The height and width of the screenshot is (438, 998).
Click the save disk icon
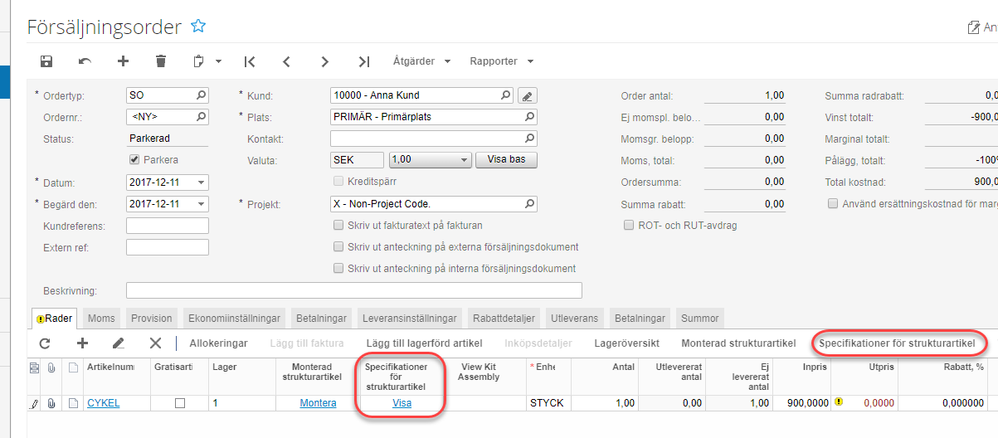46,61
